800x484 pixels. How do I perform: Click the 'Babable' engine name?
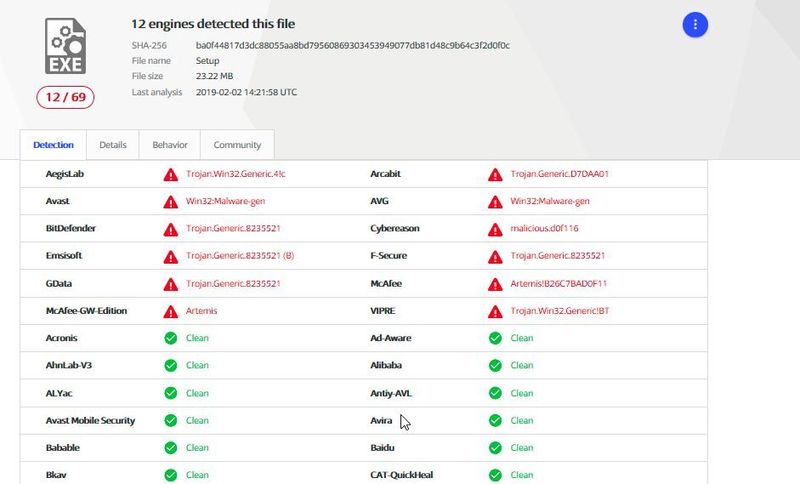63,448
